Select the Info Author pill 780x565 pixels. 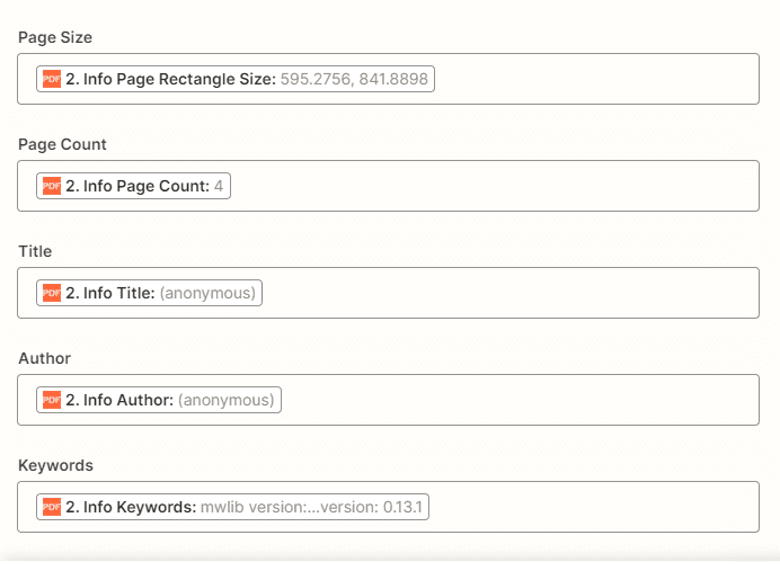[x=159, y=400]
